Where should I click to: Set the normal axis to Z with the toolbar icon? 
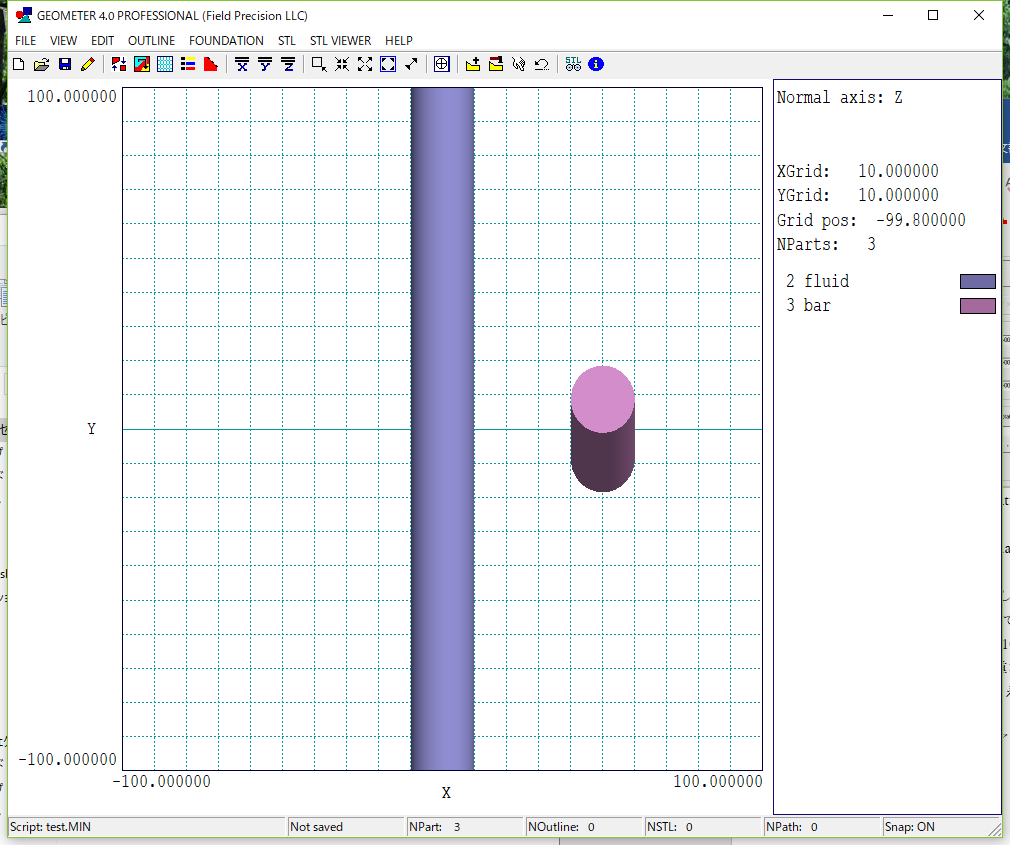pyautogui.click(x=288, y=64)
